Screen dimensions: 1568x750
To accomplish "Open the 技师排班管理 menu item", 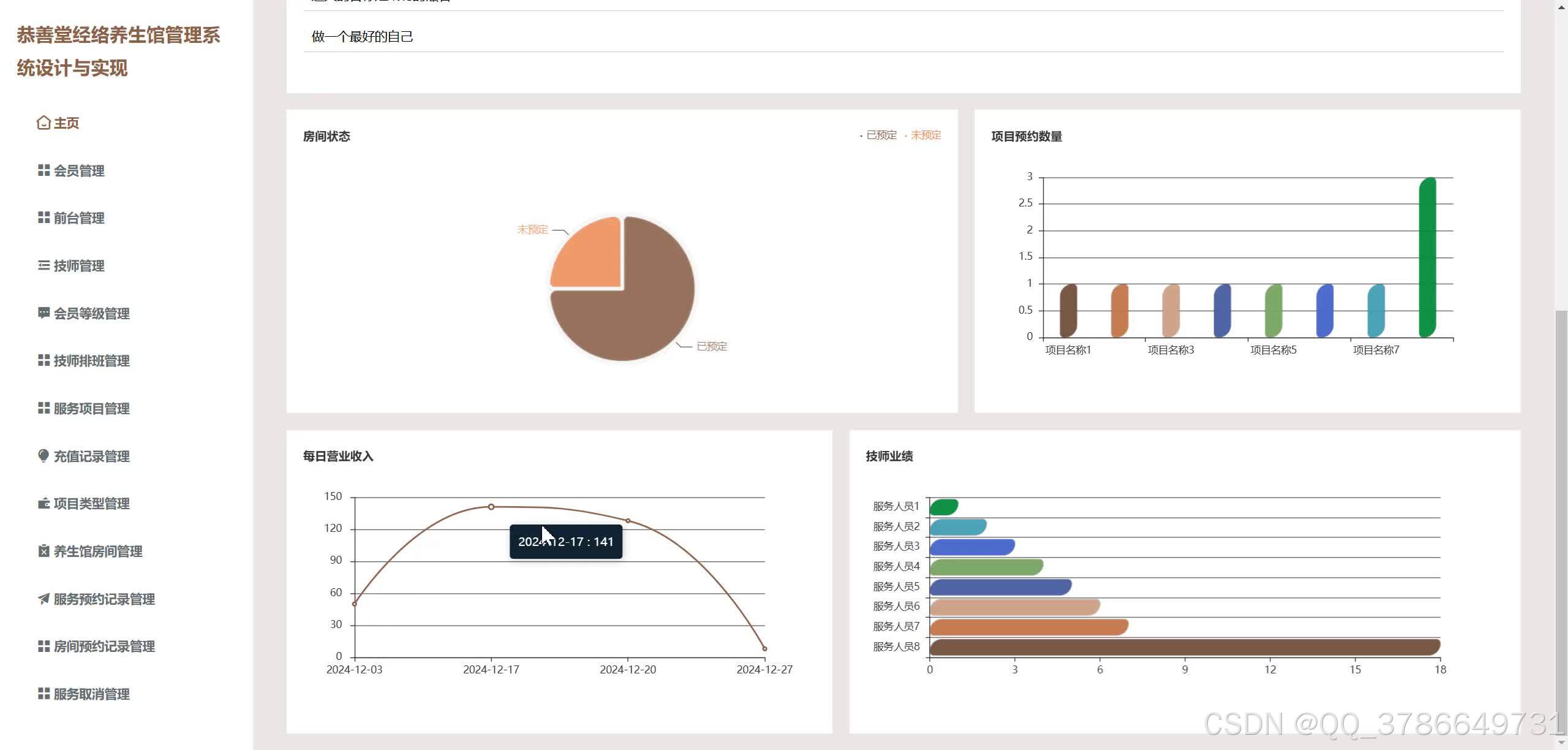I will tap(91, 361).
